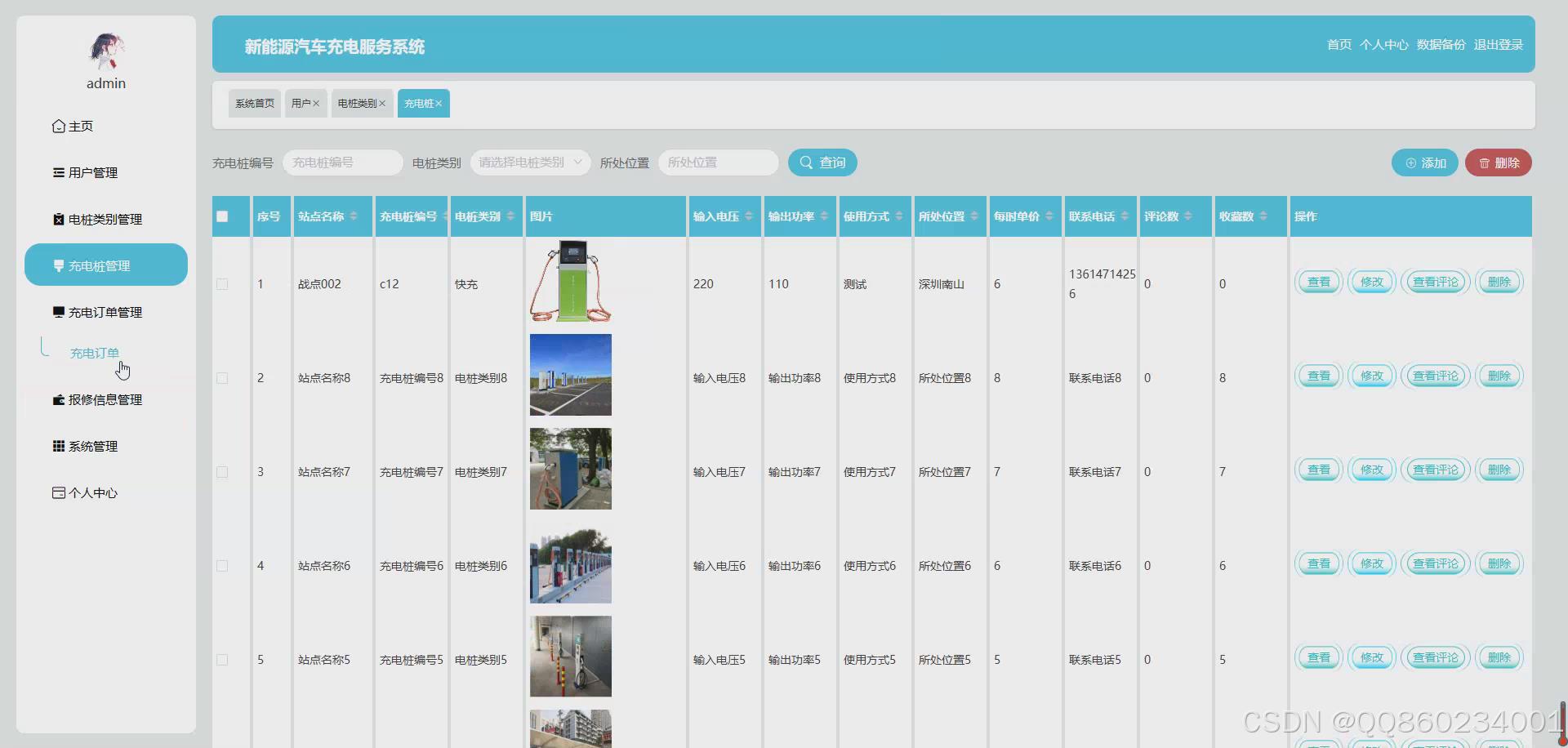Open charger photo of 站点名称5
The image size is (1568, 748).
[571, 657]
